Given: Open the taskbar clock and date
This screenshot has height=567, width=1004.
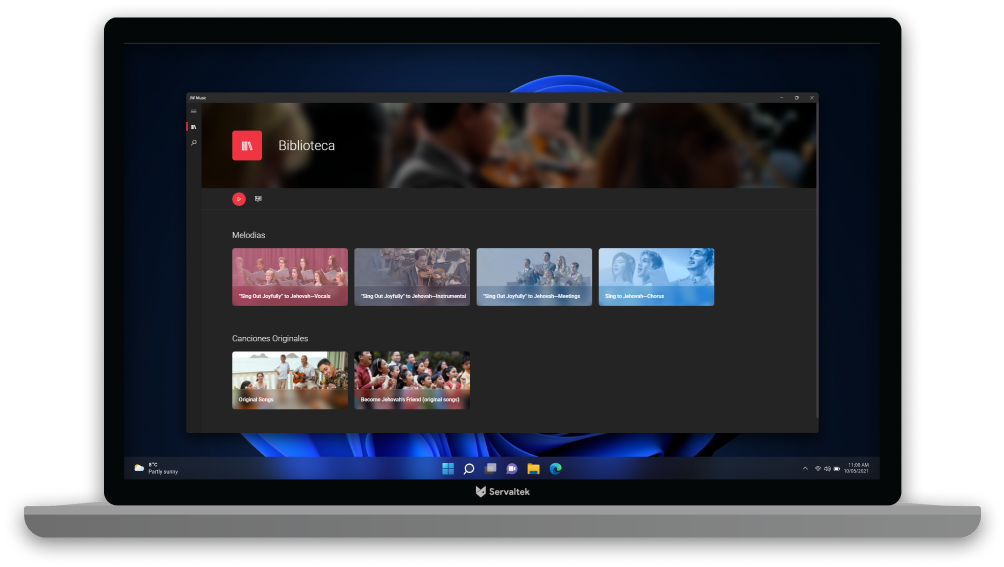Looking at the screenshot, I should 857,468.
